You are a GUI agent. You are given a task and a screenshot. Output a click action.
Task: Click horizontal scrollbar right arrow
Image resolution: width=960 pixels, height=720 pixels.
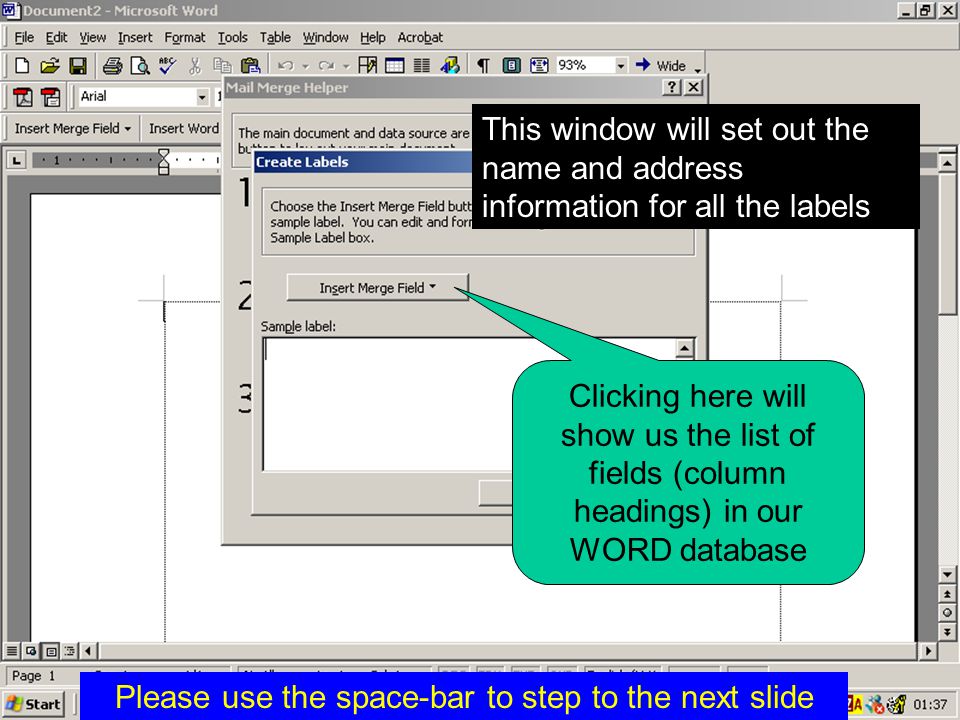(x=929, y=651)
